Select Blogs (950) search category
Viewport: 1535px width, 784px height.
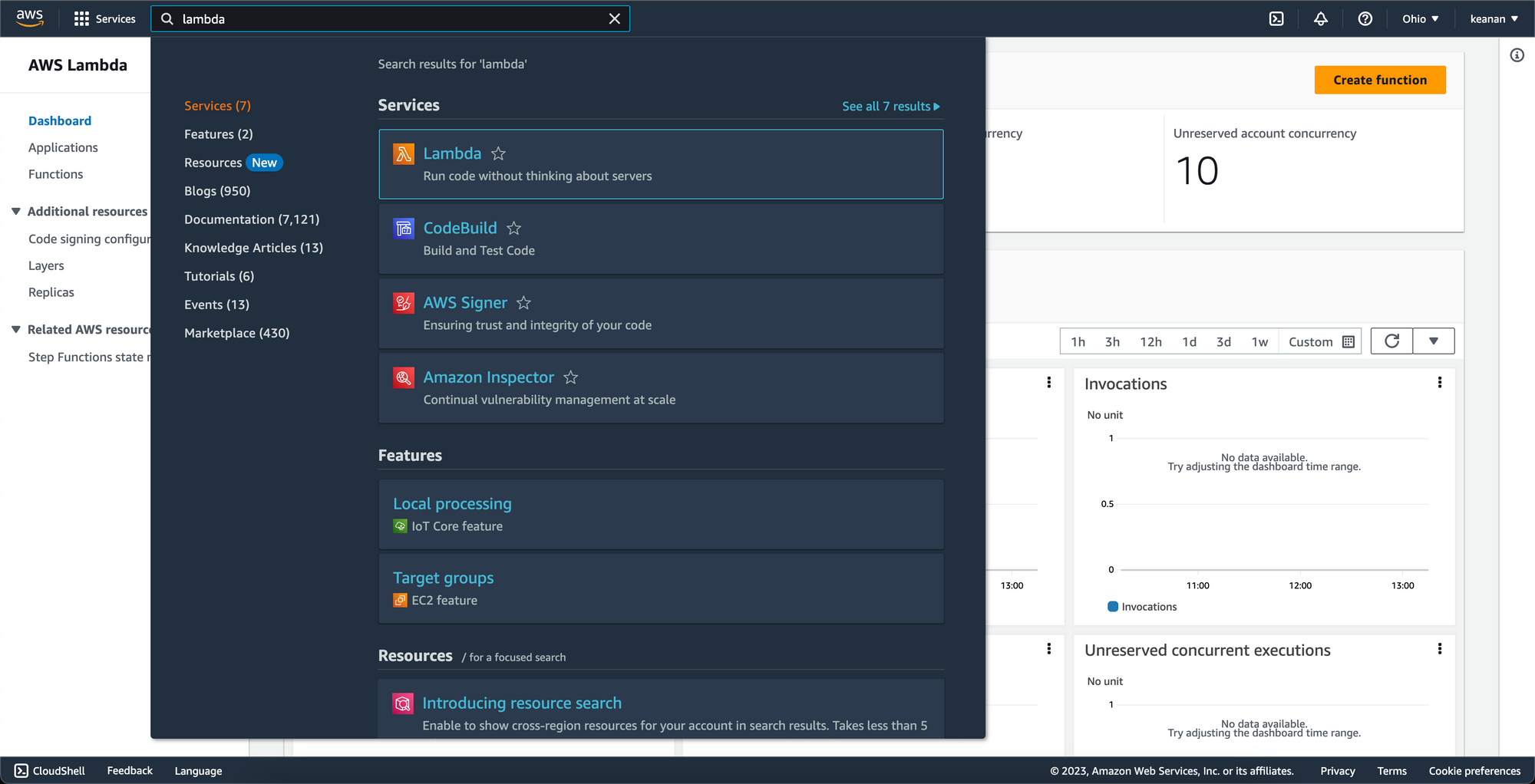(217, 191)
